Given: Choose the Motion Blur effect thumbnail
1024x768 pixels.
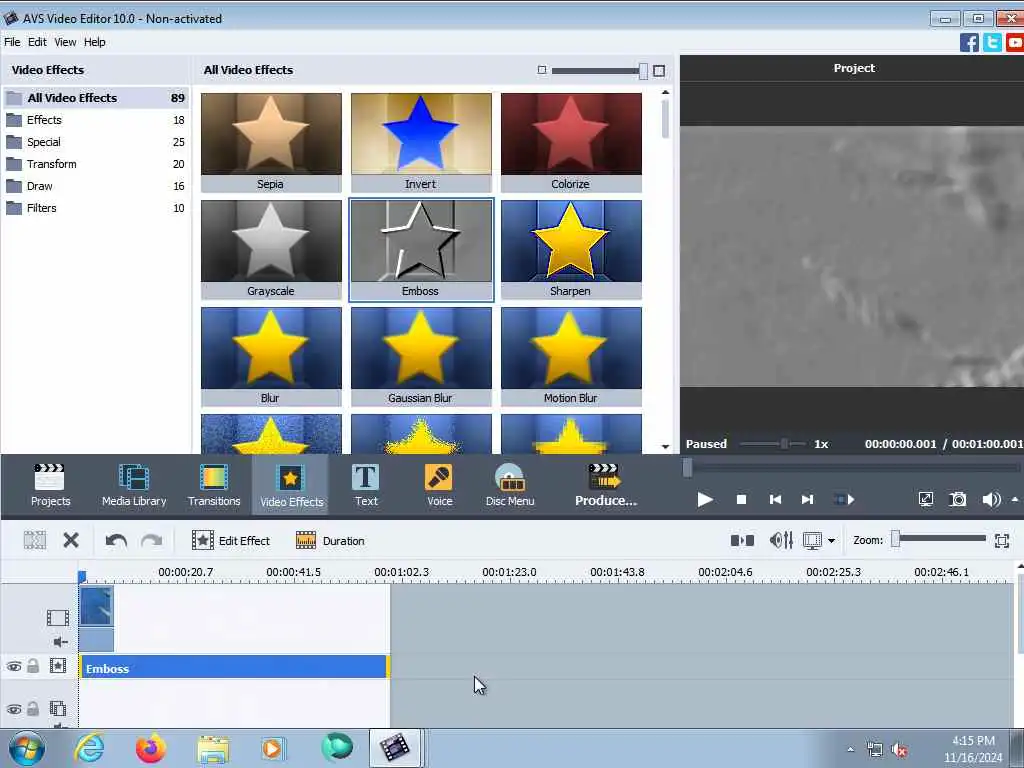Looking at the screenshot, I should 571,357.
